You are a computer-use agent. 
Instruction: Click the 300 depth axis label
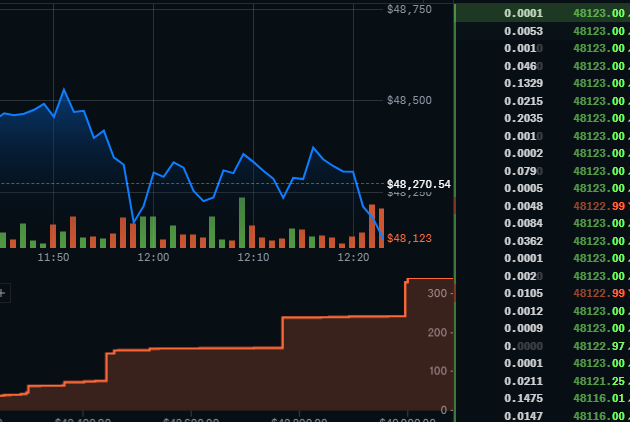pyautogui.click(x=437, y=293)
